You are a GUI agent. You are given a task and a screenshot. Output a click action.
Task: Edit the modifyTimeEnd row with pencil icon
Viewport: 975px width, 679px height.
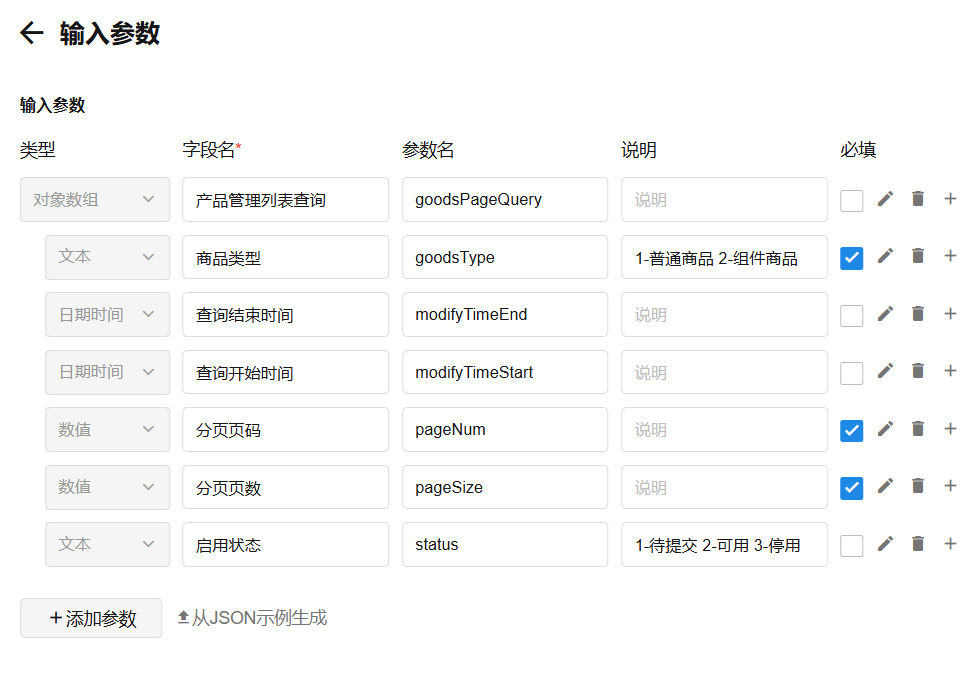coord(885,314)
